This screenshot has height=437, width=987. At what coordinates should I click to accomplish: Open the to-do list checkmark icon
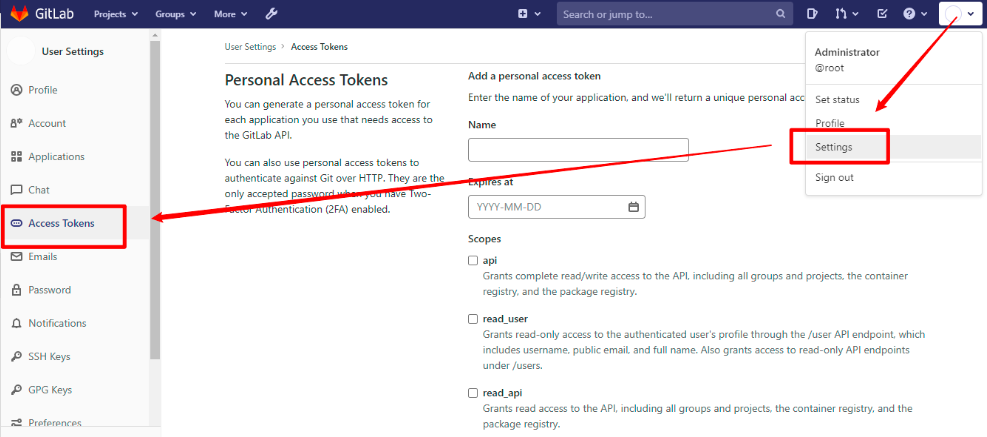coord(881,14)
